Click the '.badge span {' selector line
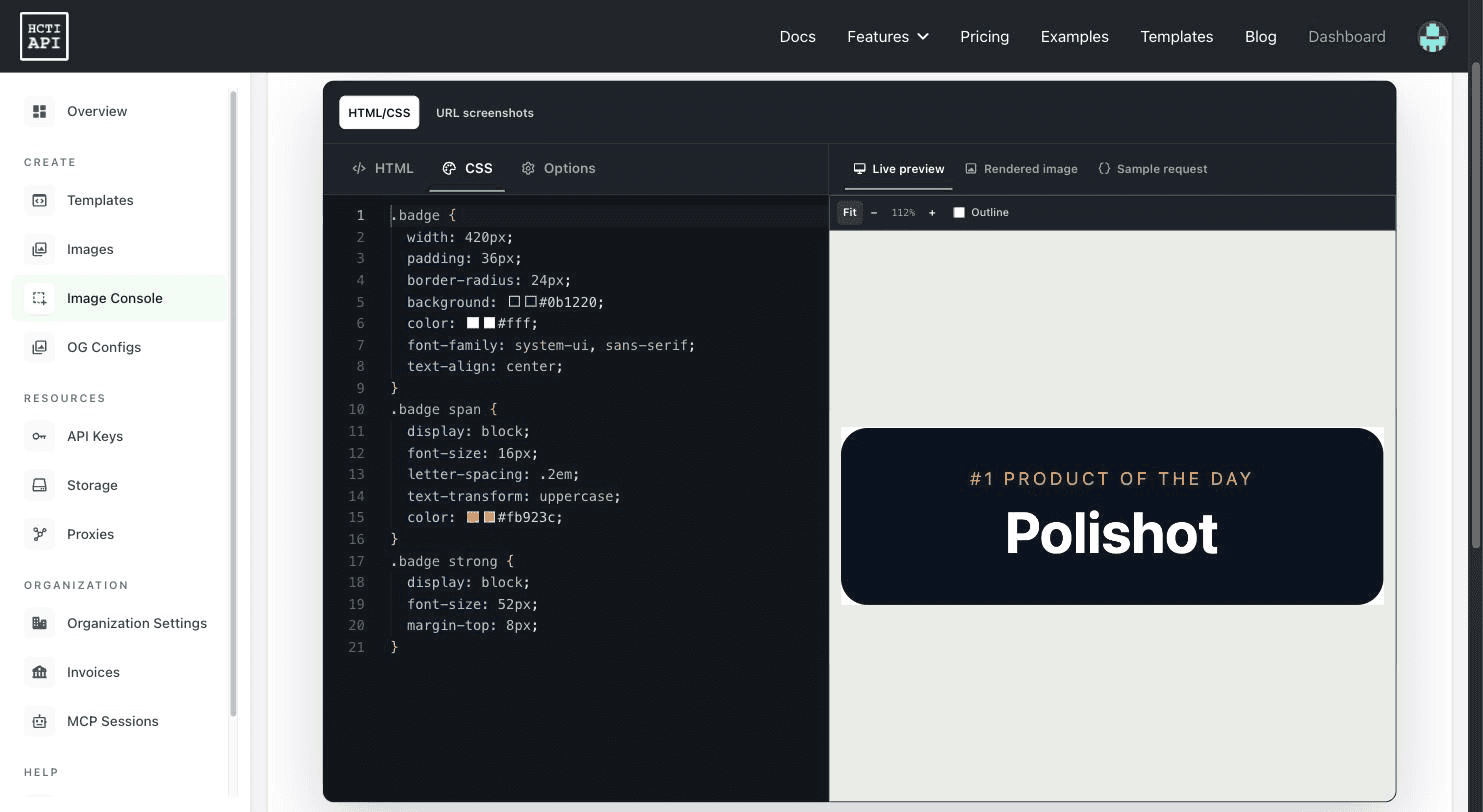1483x812 pixels. 443,409
